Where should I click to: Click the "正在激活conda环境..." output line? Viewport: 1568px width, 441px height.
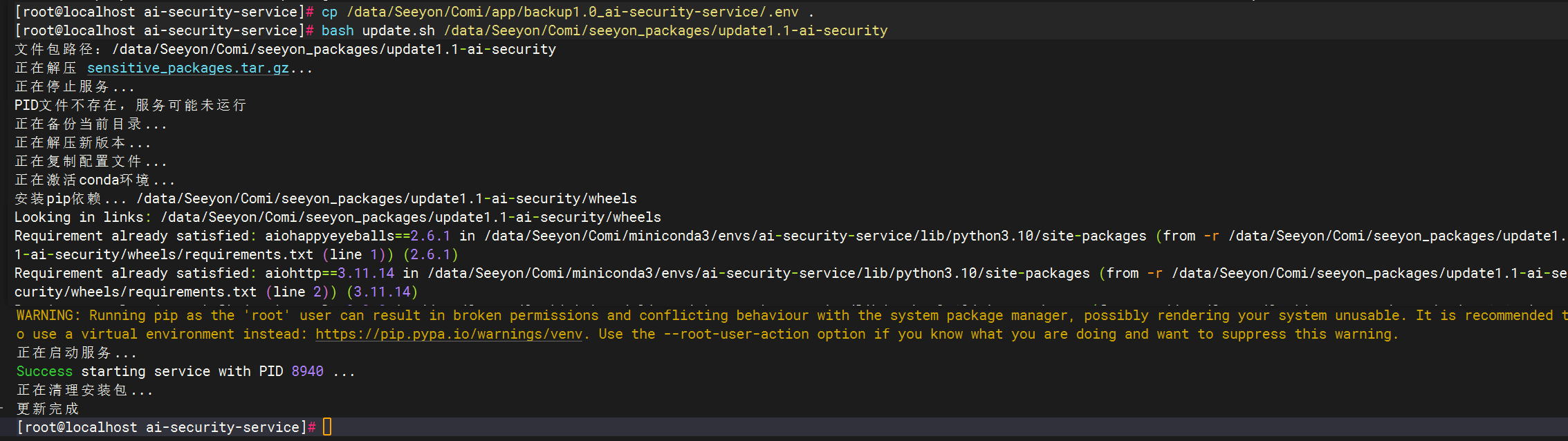point(94,180)
